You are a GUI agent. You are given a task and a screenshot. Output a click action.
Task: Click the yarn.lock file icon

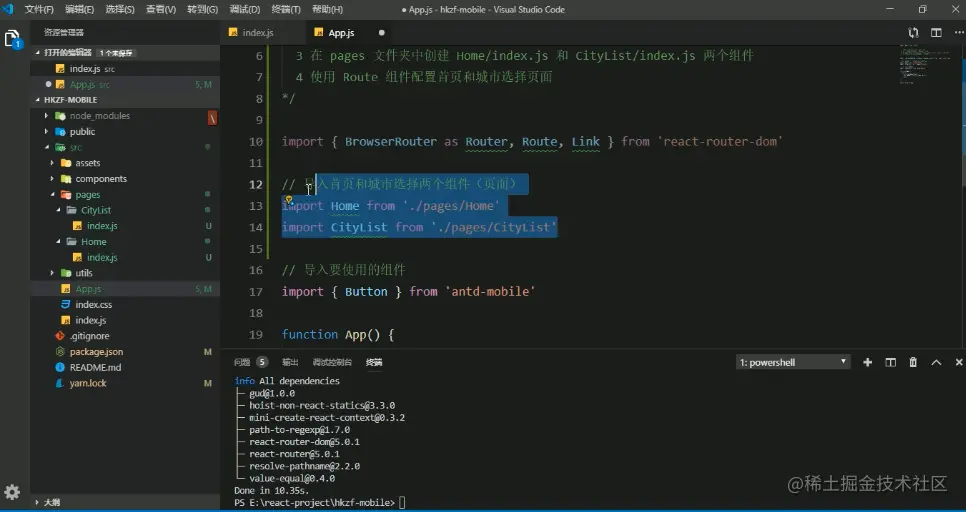[60, 383]
